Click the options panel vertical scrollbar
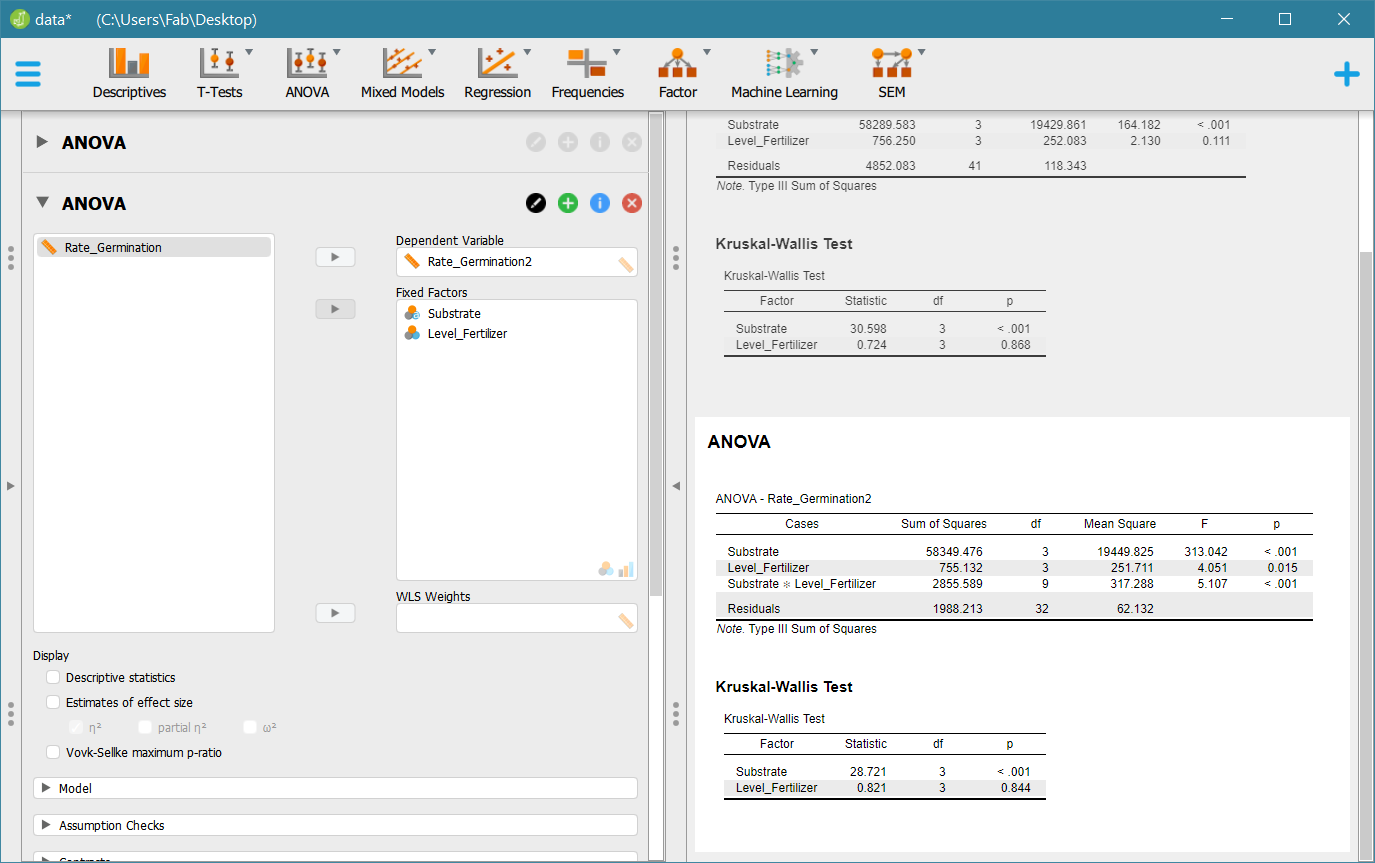This screenshot has width=1375, height=863. [x=656, y=355]
